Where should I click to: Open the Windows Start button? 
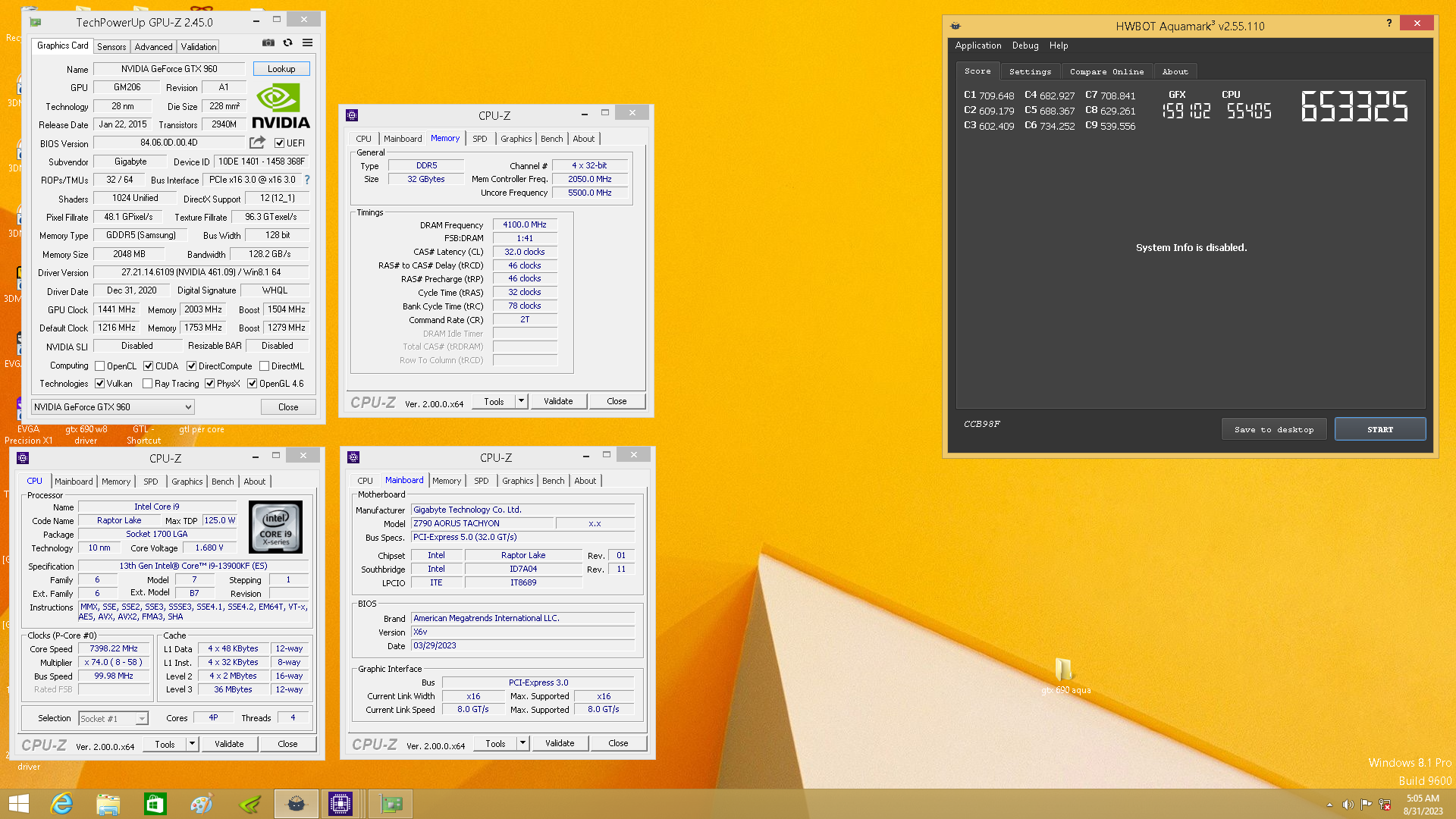[x=18, y=804]
